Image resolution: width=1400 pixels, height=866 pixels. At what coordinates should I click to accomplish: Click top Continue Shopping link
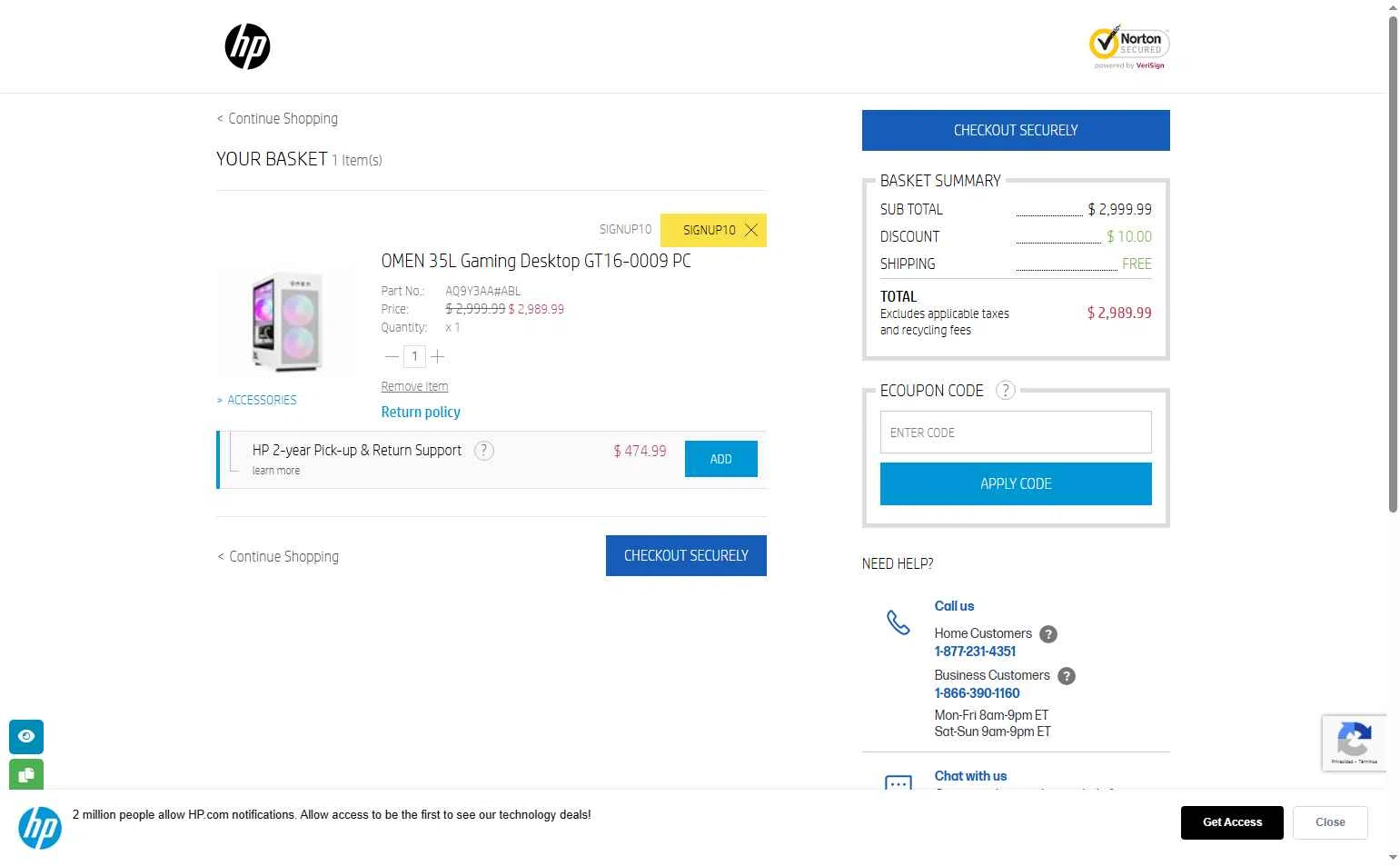click(277, 118)
